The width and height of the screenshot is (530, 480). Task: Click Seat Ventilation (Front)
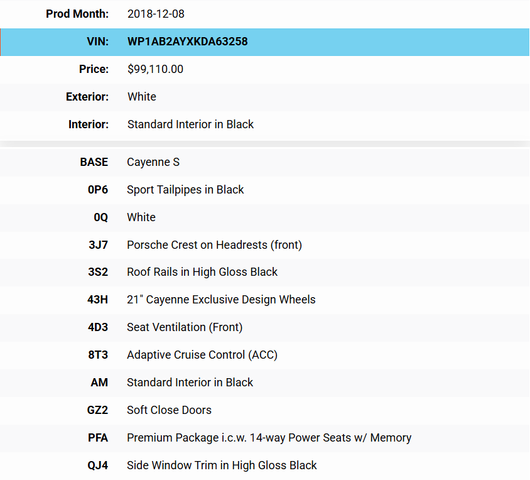[185, 327]
